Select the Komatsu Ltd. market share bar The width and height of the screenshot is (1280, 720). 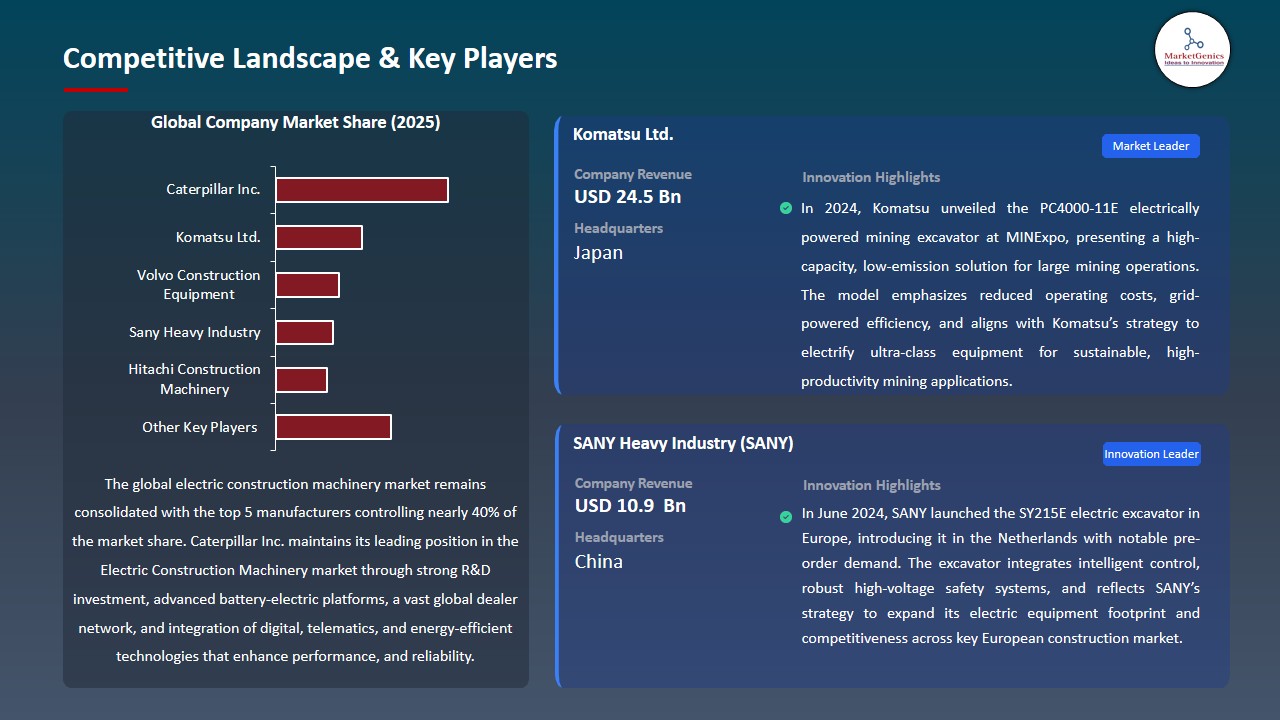(x=318, y=237)
